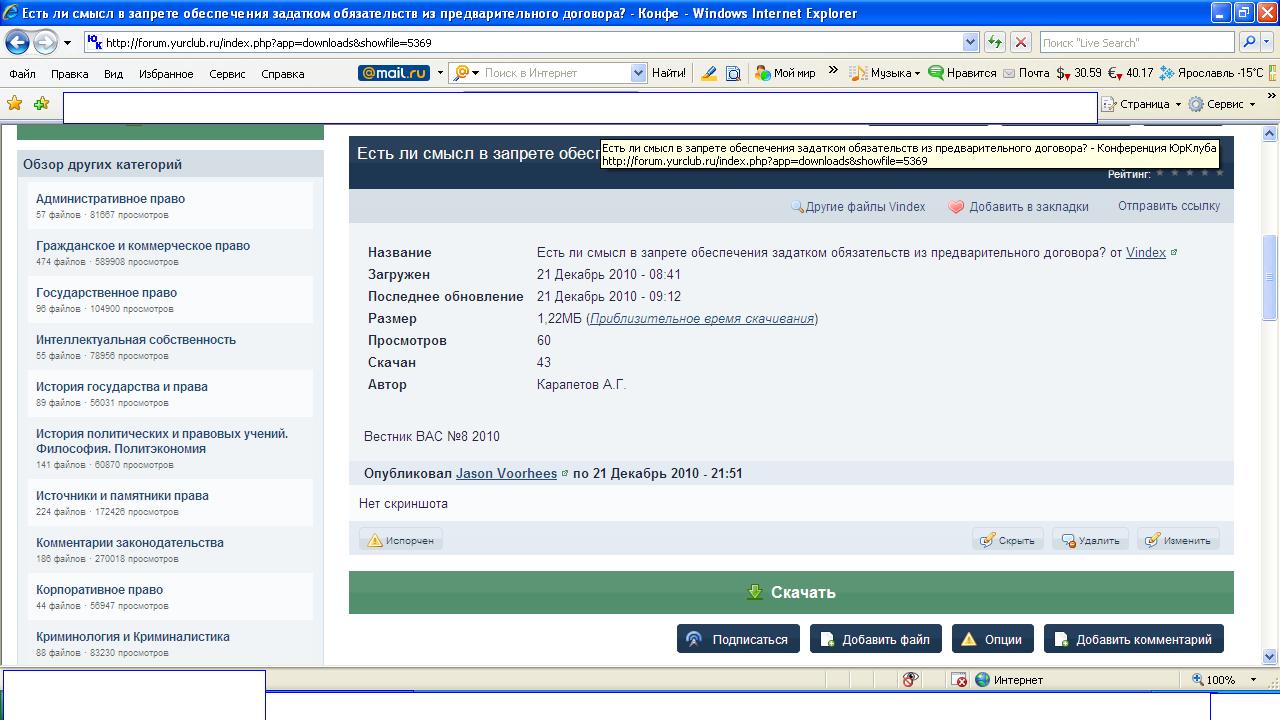Click the Stop loading red X icon
1280x720 pixels.
(x=1020, y=42)
